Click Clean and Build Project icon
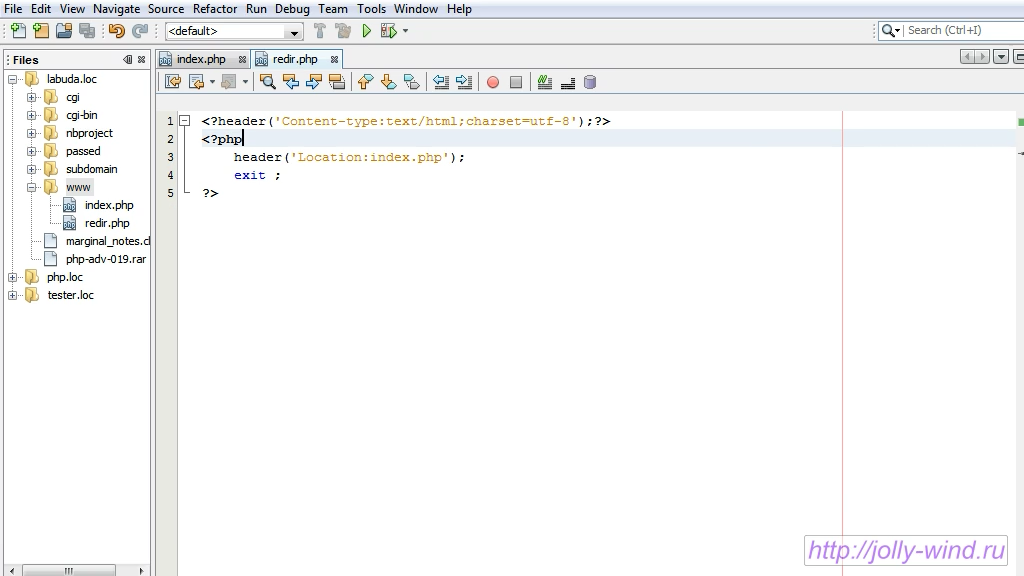Image resolution: width=1024 pixels, height=576 pixels. 342,31
